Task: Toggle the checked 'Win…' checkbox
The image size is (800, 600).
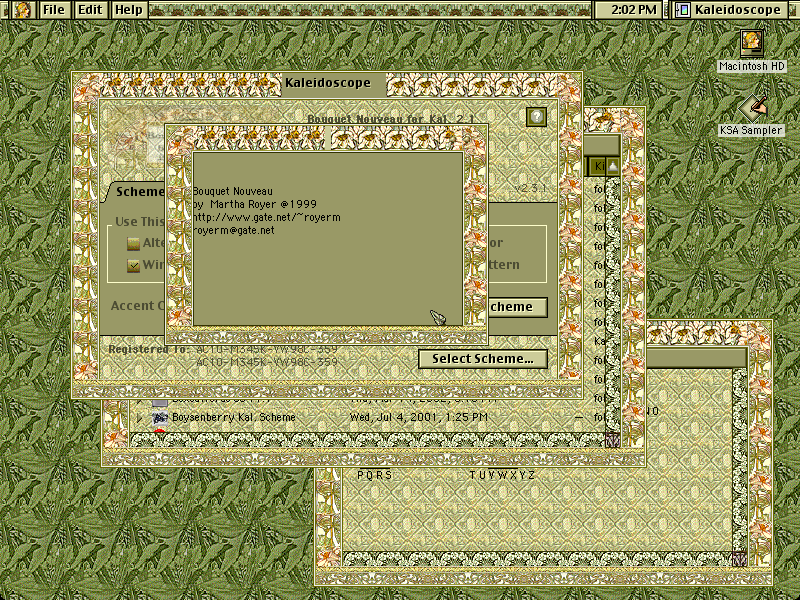Action: (x=133, y=265)
